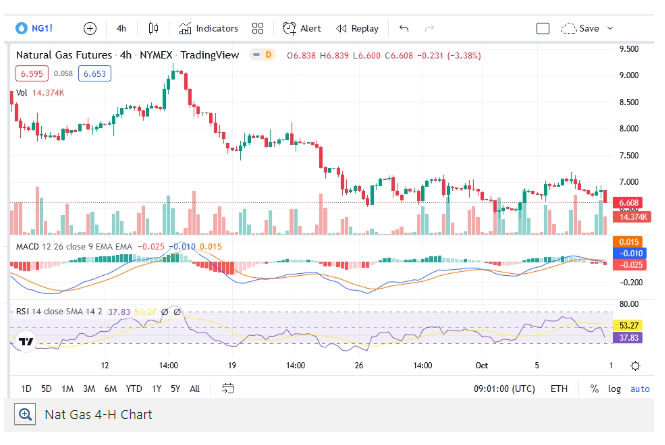Toggle auto scale mode
This screenshot has height=445, width=665.
(x=640, y=389)
